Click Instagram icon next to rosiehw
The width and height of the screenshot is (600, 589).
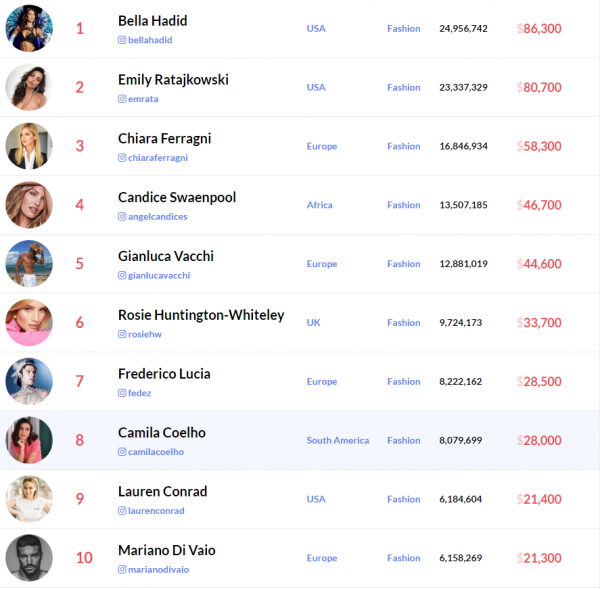(x=122, y=334)
